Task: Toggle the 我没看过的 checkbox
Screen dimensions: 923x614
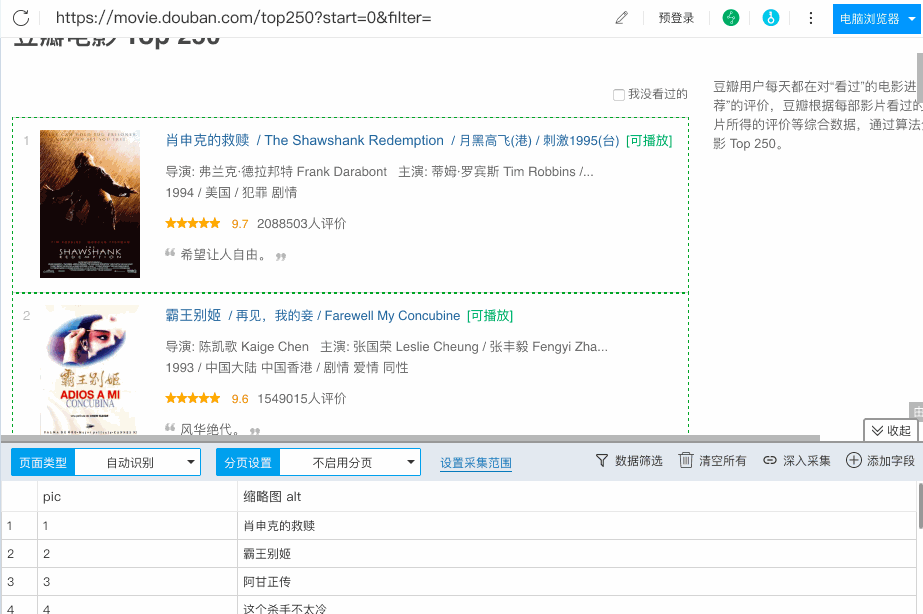Action: [x=619, y=95]
